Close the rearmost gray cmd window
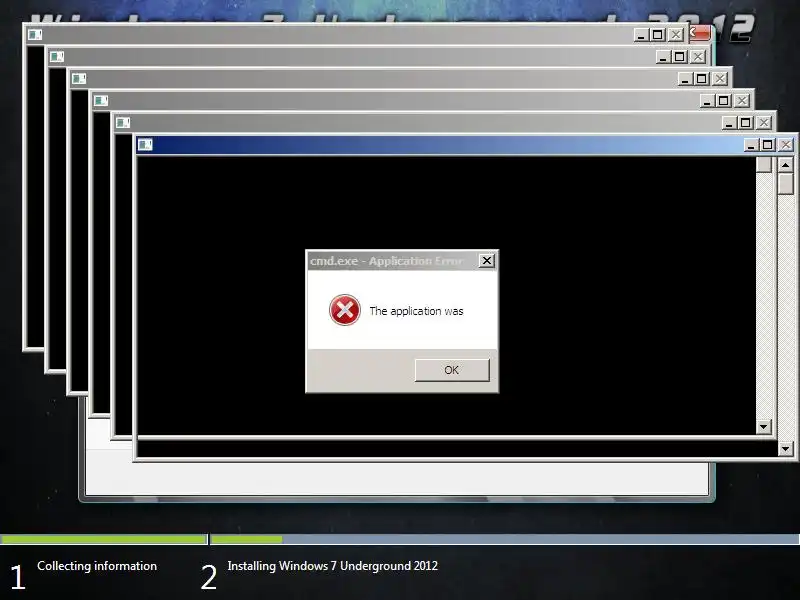 click(x=676, y=35)
